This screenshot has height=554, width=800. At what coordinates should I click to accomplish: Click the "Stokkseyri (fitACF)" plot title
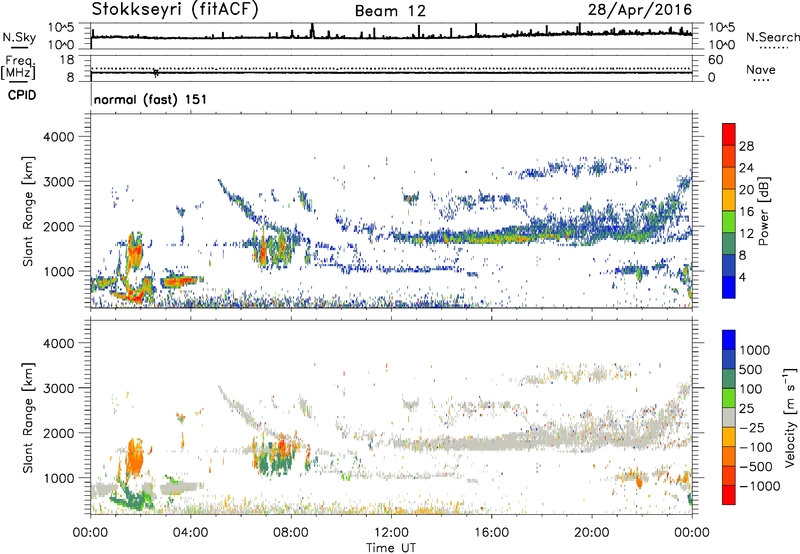(175, 9)
